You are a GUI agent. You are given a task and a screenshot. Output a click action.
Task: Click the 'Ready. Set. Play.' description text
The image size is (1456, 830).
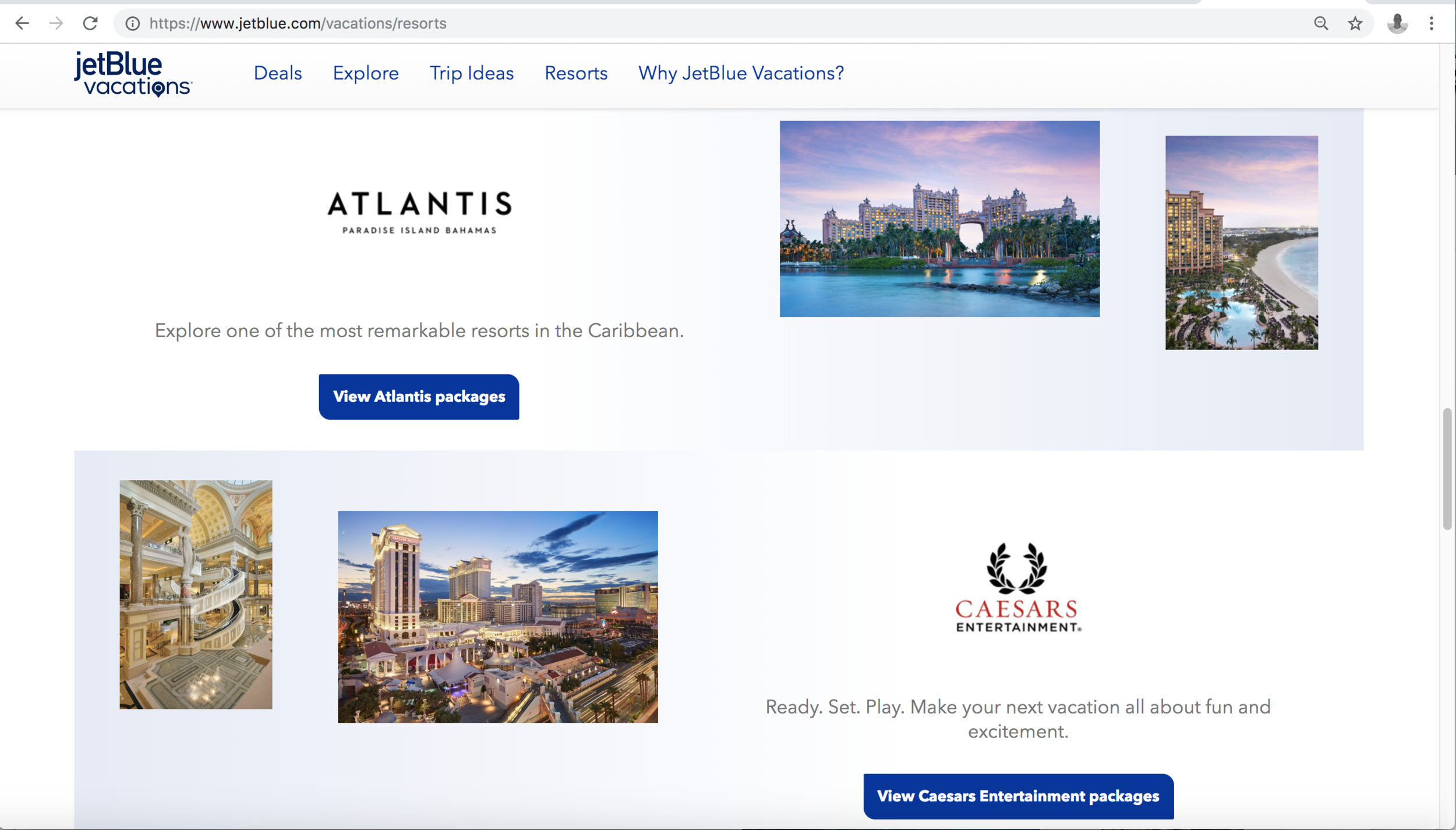click(1018, 719)
